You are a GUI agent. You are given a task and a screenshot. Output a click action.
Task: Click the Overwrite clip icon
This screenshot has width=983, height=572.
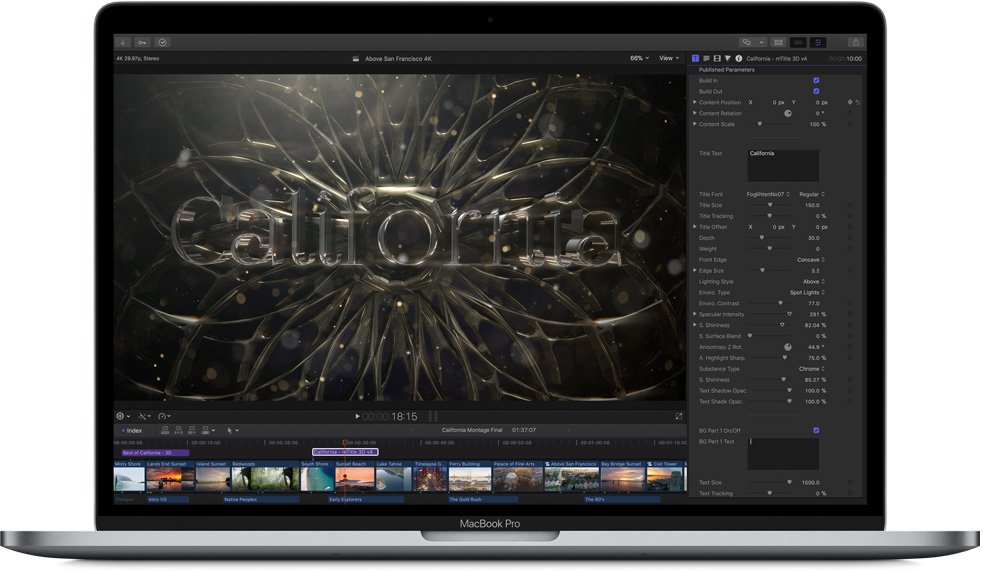point(205,430)
